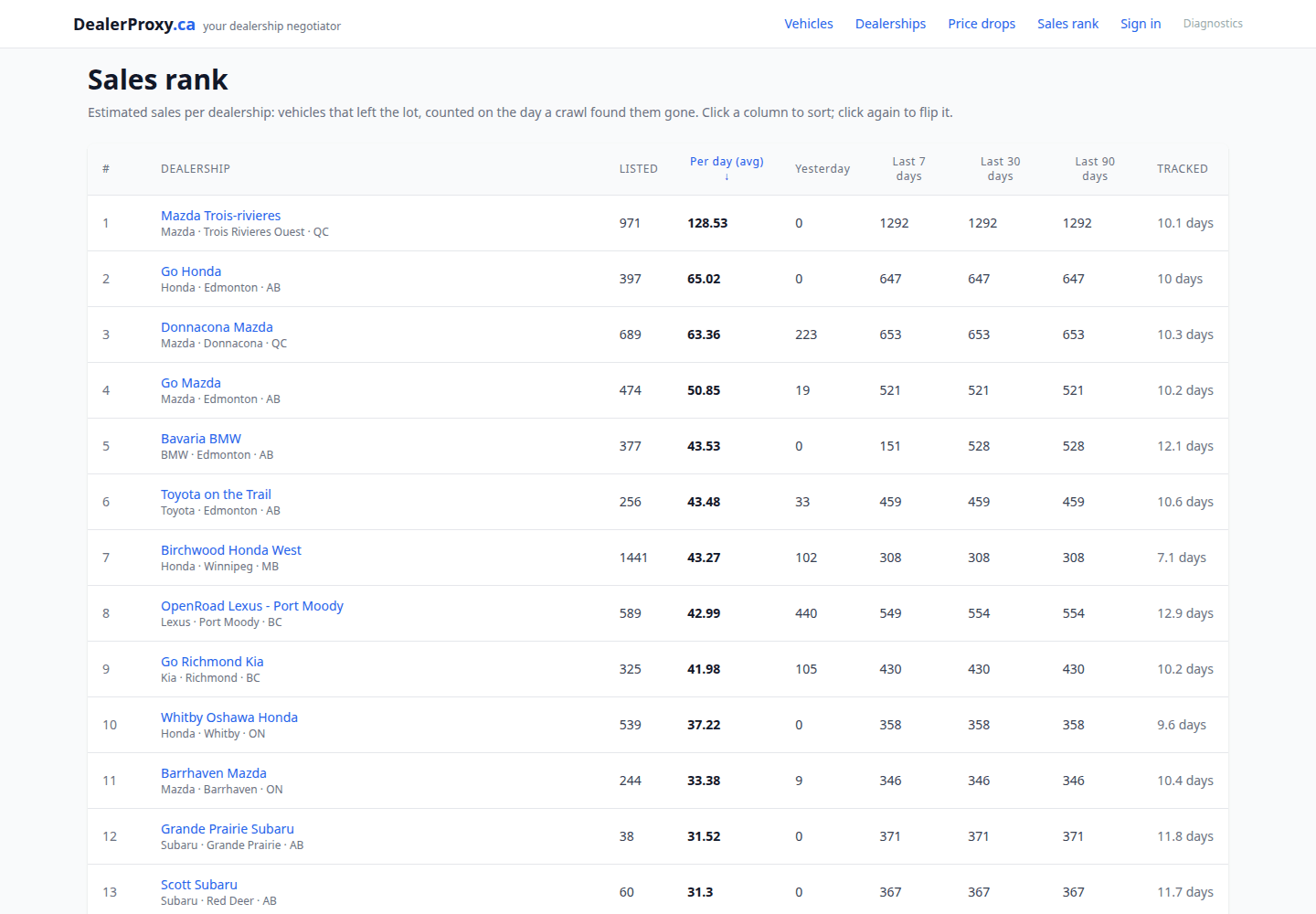
Task: Sort by the Last 30 days column
Action: coord(1000,169)
